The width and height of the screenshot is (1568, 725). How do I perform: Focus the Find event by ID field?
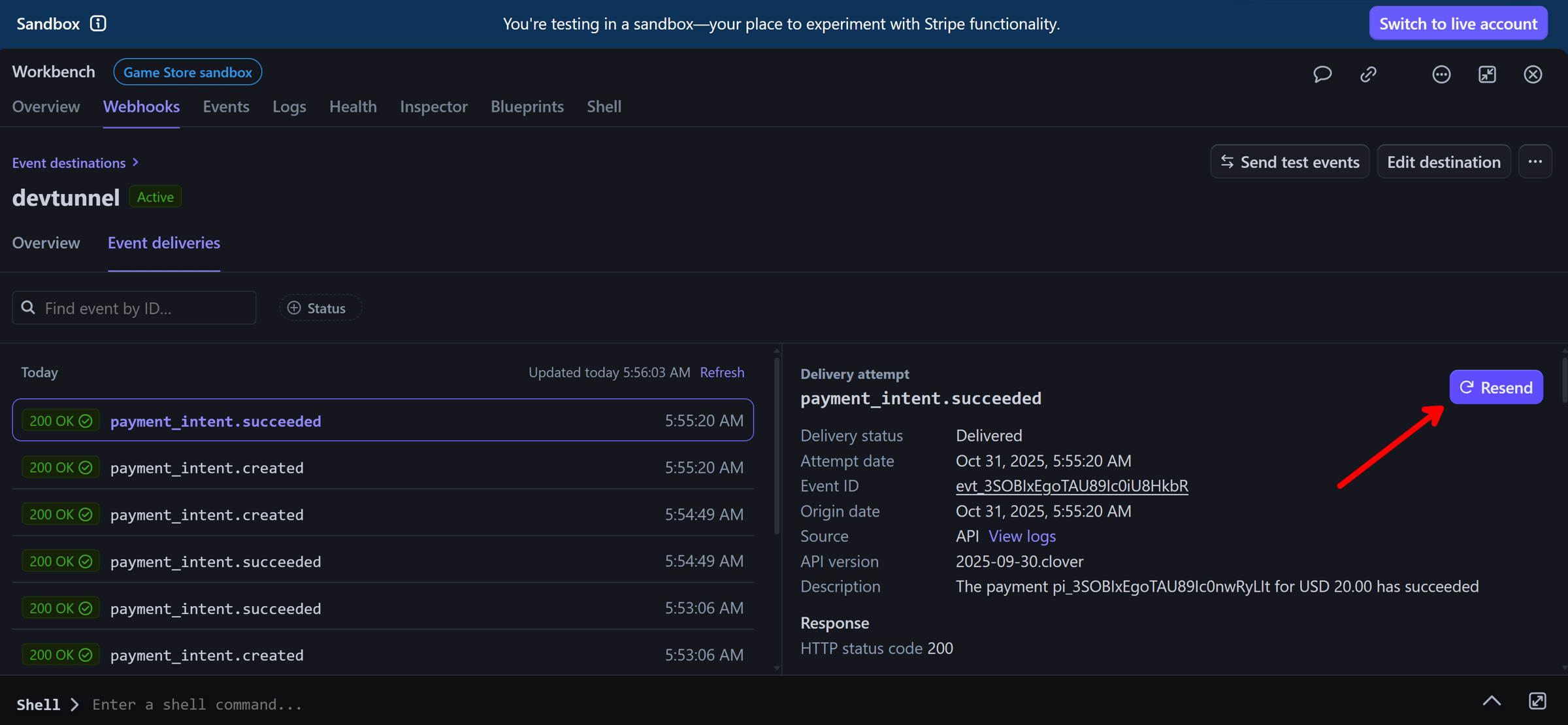(x=144, y=308)
